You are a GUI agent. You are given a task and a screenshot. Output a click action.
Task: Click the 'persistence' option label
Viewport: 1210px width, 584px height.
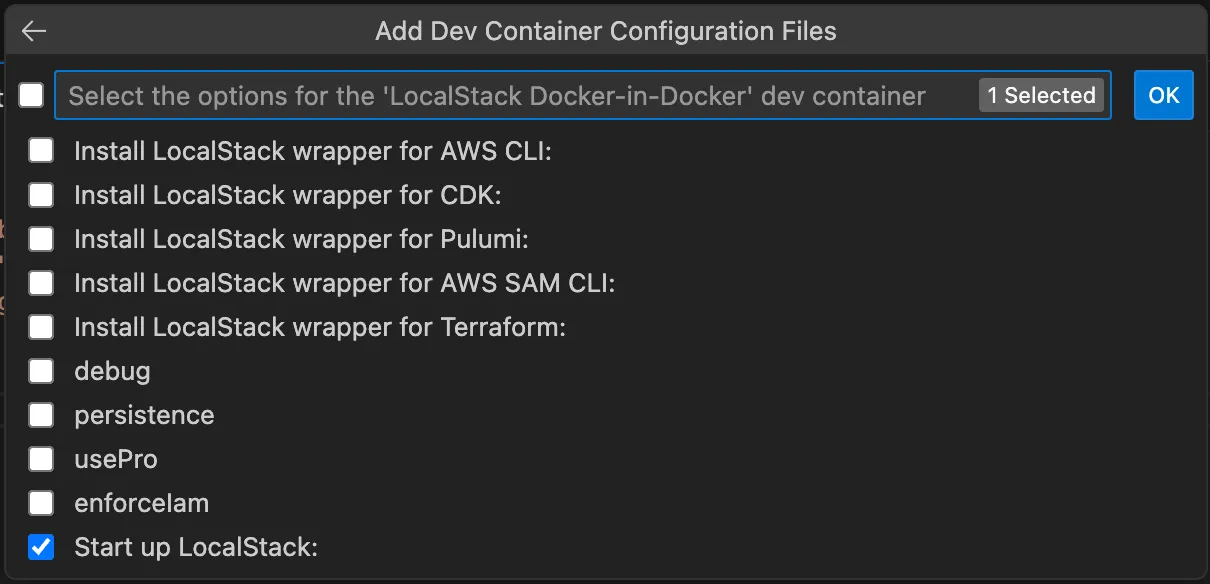[144, 415]
